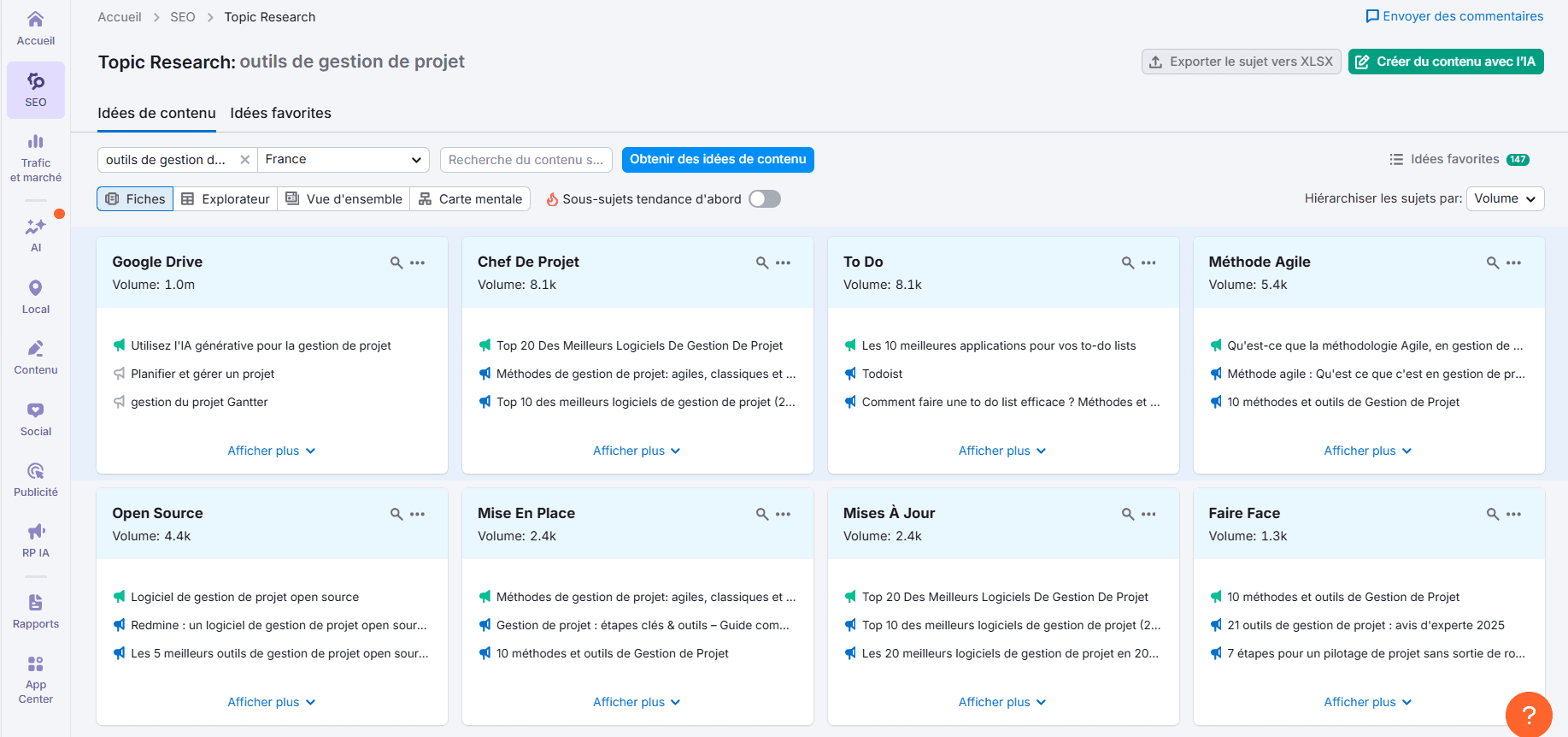Go to SEO breadcrumb link
Screen dimensions: 1568x737
(x=183, y=17)
